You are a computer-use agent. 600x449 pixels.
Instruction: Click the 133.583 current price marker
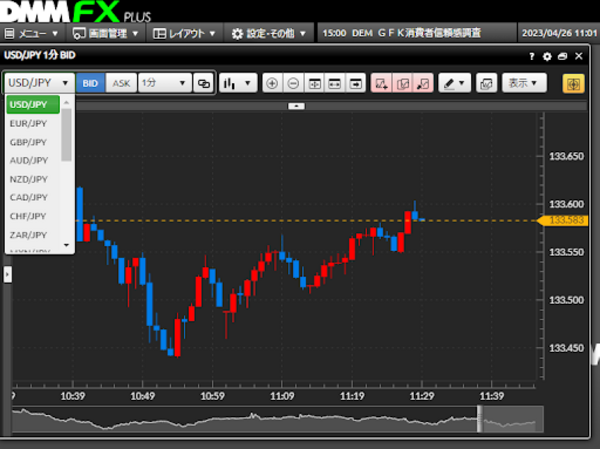563,220
